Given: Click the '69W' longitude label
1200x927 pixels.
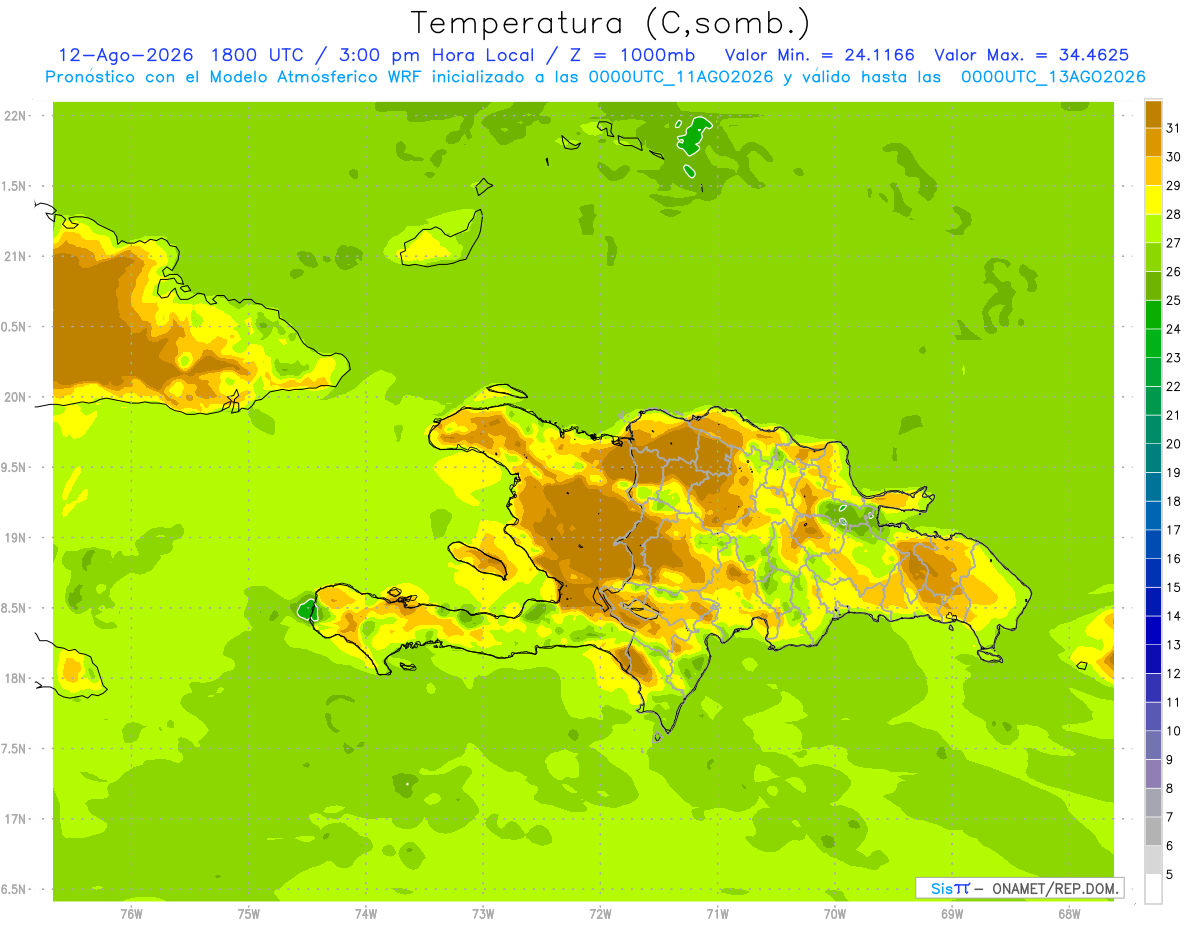Looking at the screenshot, I should [952, 913].
